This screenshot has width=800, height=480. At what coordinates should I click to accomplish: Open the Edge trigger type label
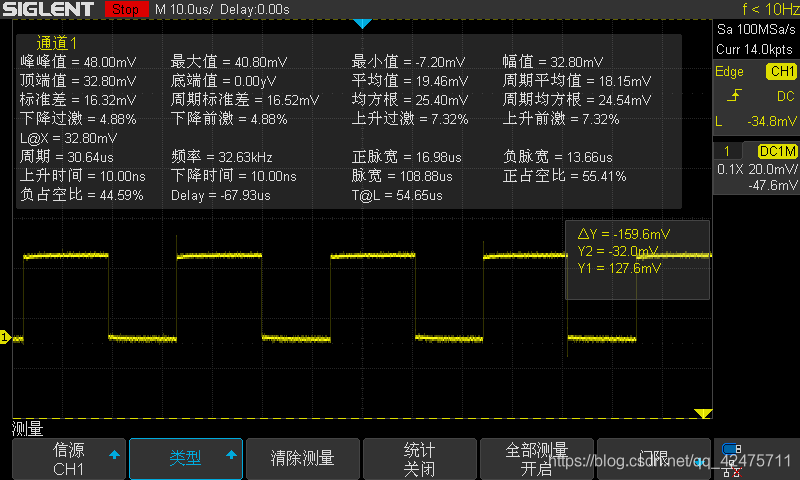729,72
